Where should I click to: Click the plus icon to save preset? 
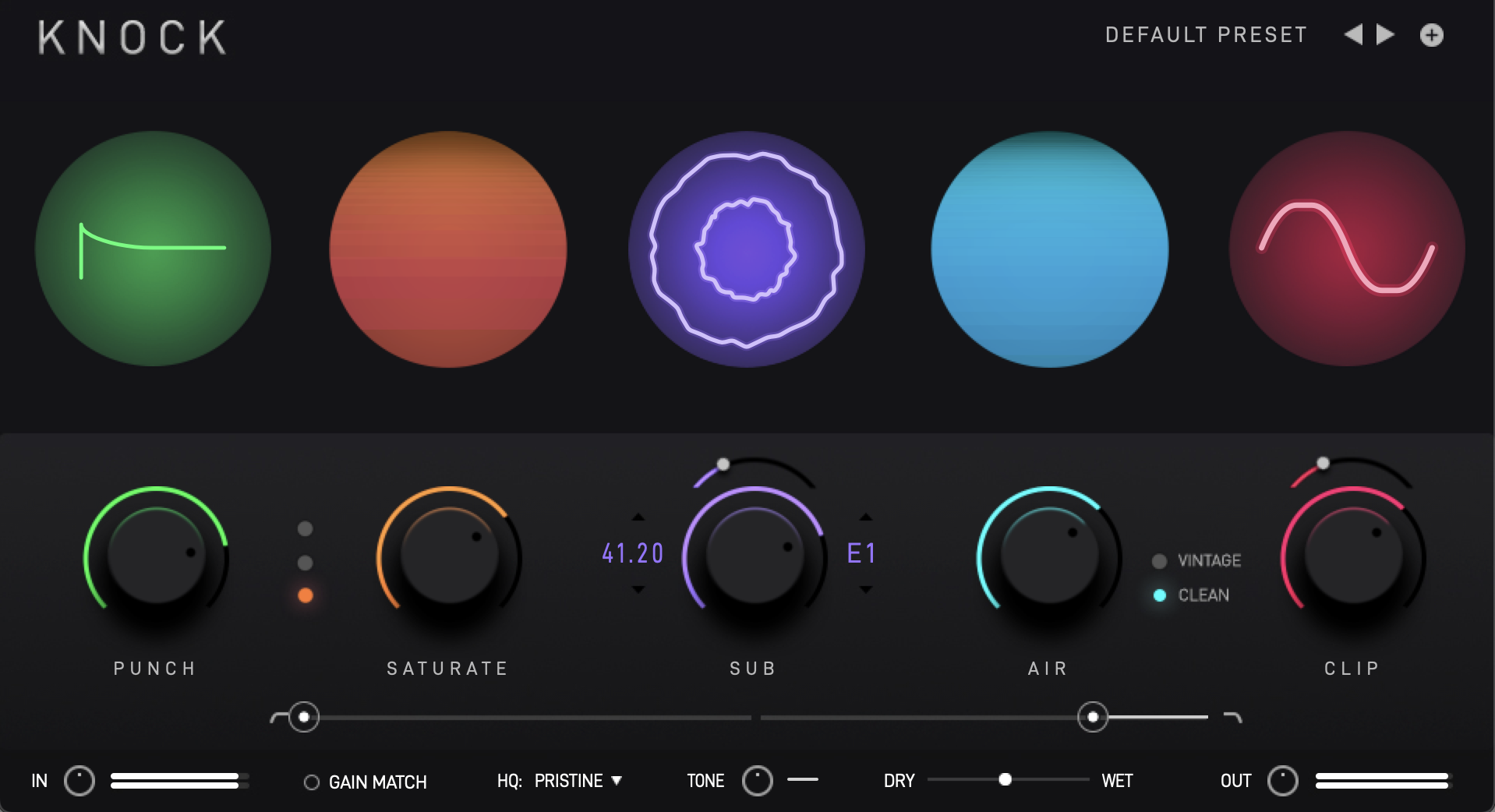coord(1432,35)
